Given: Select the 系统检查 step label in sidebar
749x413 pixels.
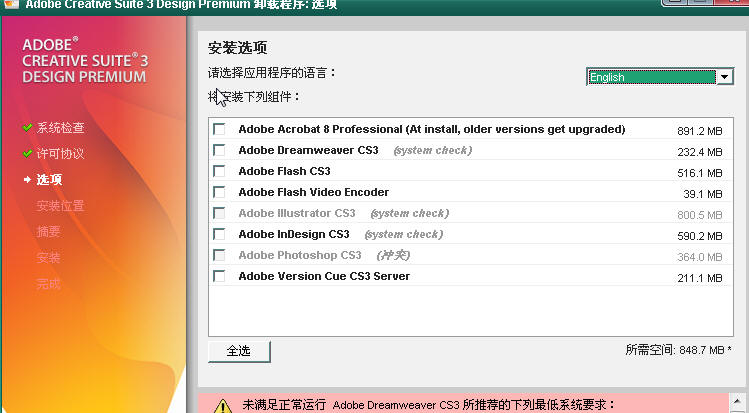Looking at the screenshot, I should click(61, 127).
